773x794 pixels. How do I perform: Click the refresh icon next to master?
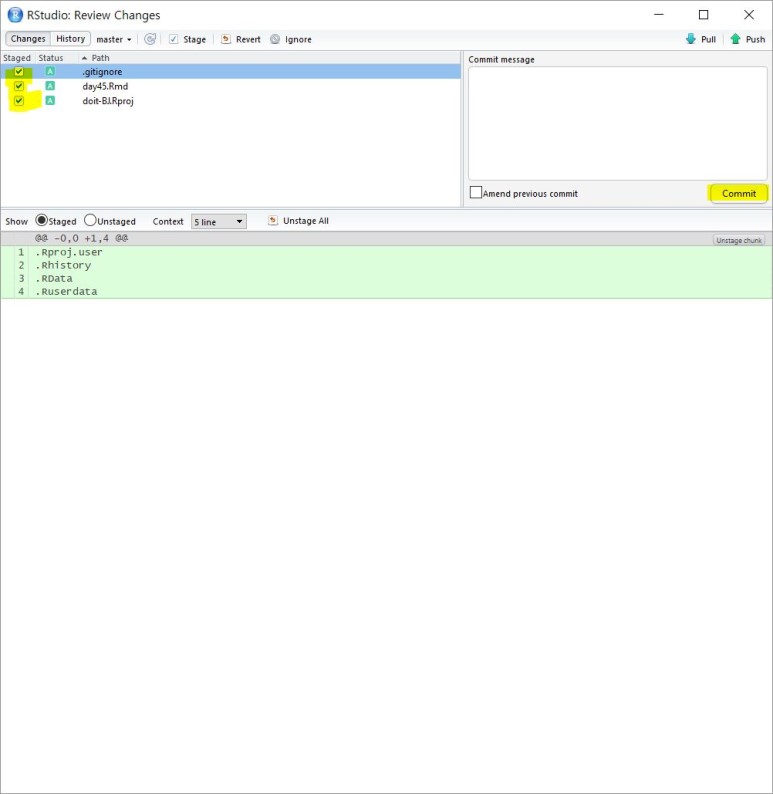tap(150, 39)
